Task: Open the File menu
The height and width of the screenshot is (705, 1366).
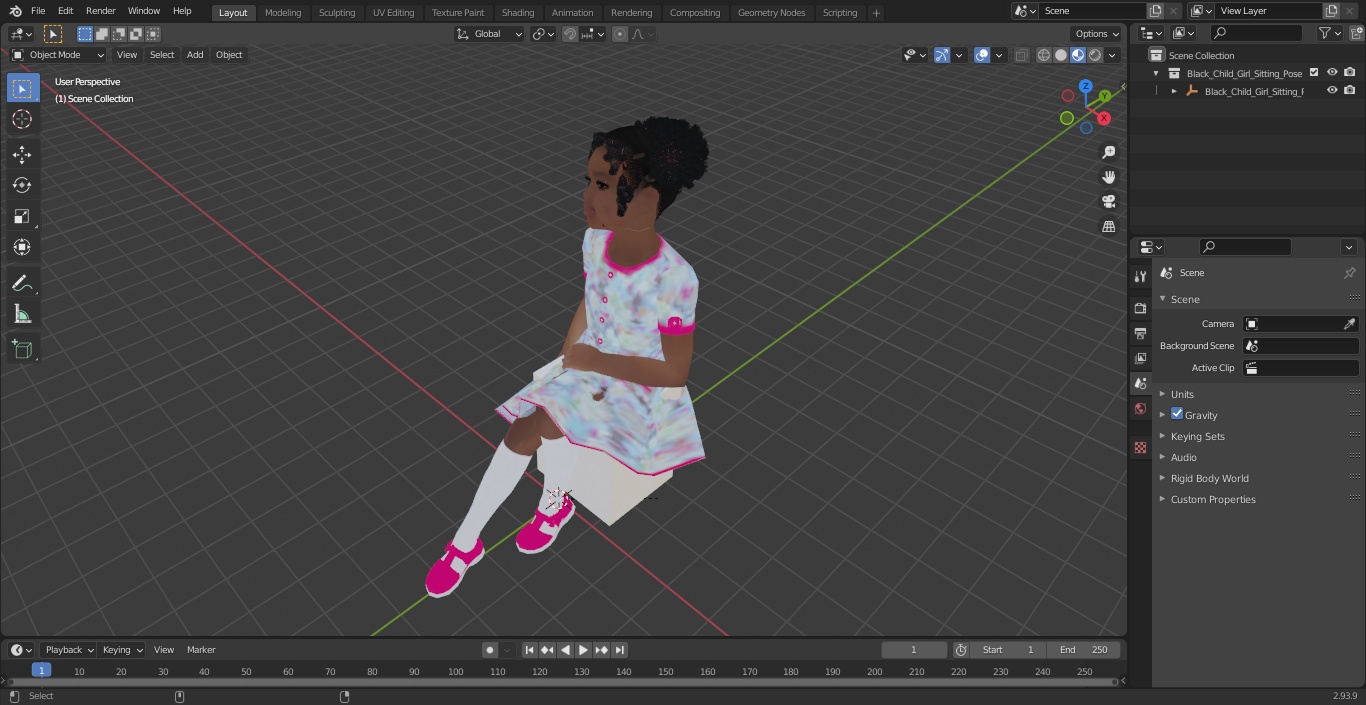Action: pos(38,11)
